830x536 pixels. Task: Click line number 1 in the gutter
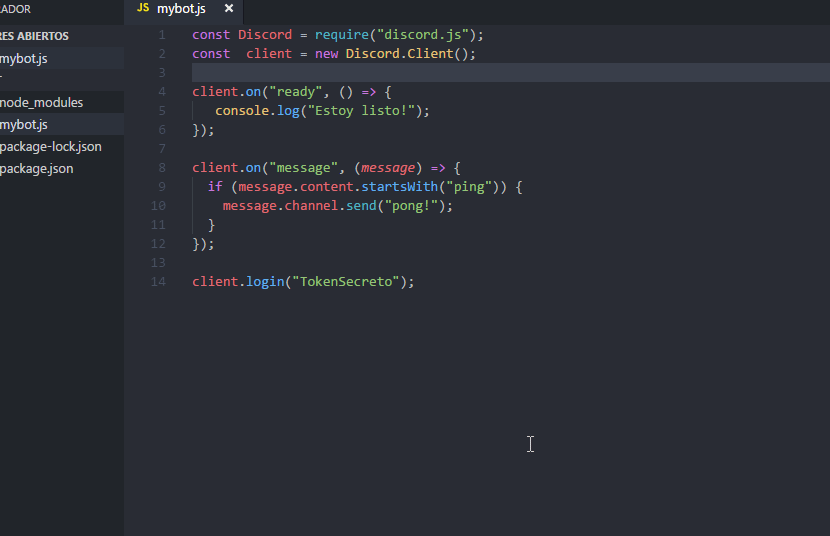point(162,35)
